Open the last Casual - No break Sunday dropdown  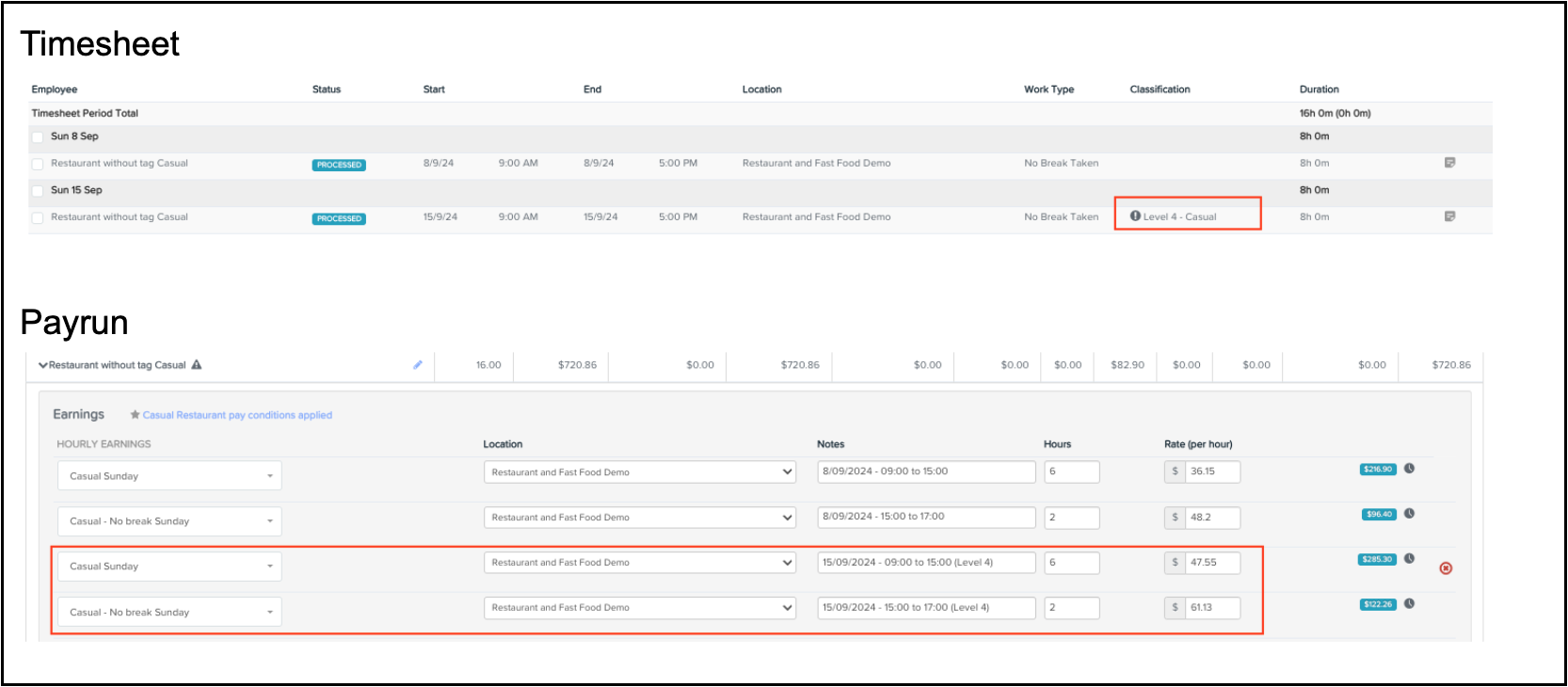point(169,613)
